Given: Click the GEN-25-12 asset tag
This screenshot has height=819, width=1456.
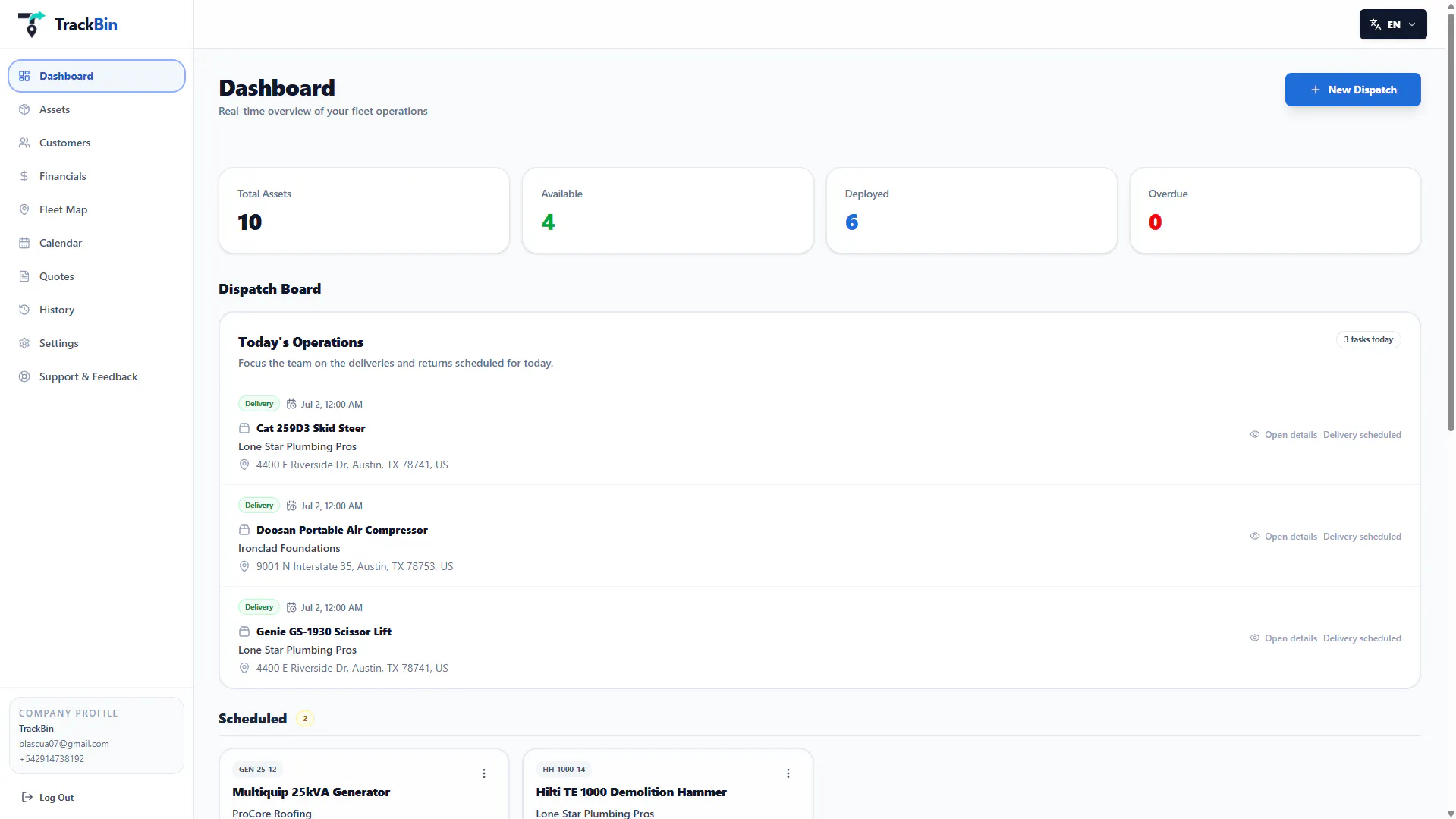Looking at the screenshot, I should [257, 769].
